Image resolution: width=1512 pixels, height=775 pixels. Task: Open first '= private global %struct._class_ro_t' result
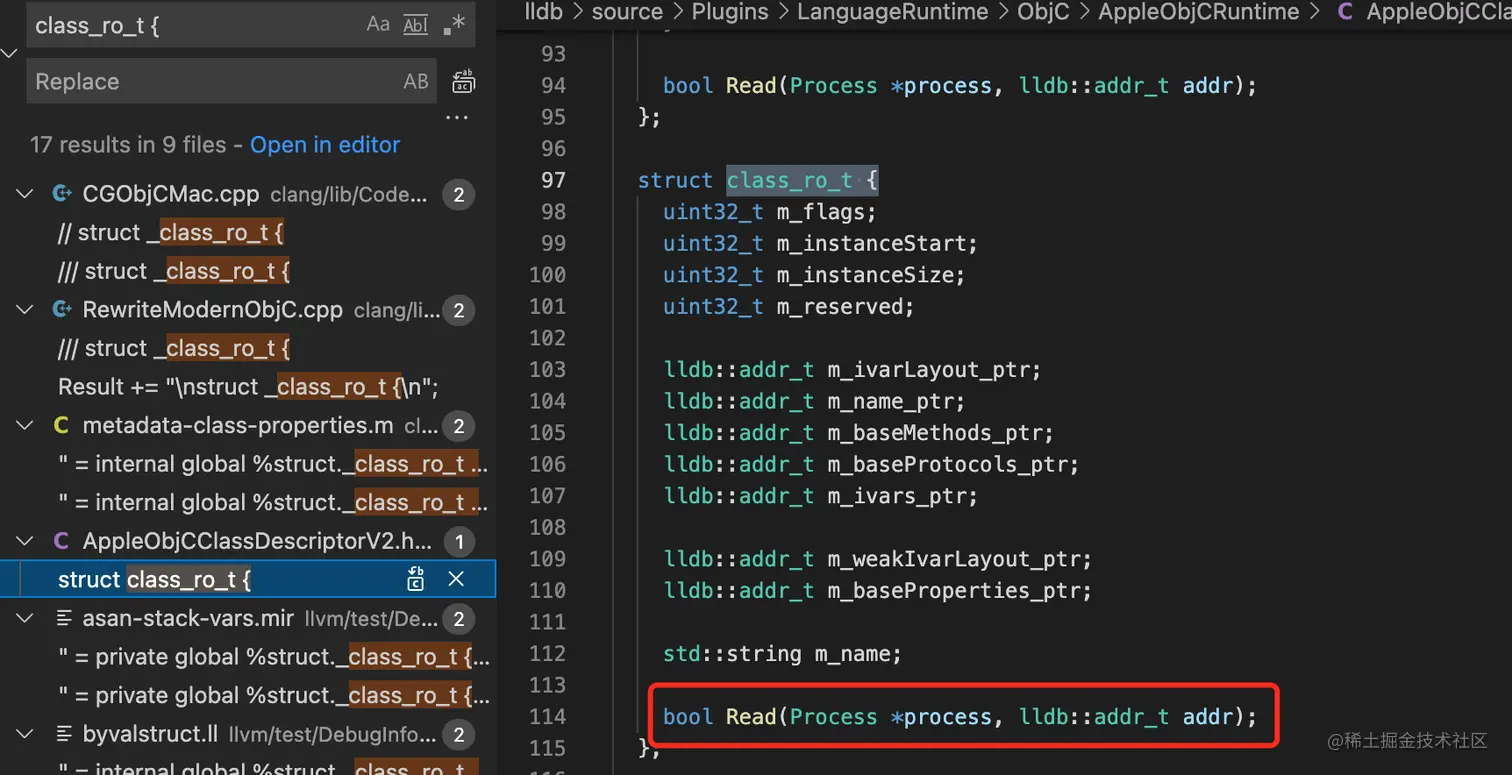pyautogui.click(x=275, y=657)
